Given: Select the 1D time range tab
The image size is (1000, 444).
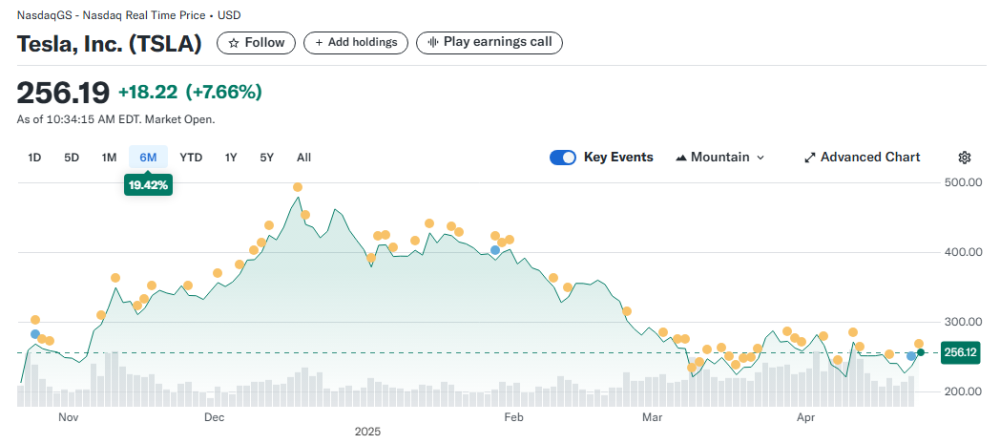Looking at the screenshot, I should point(35,157).
